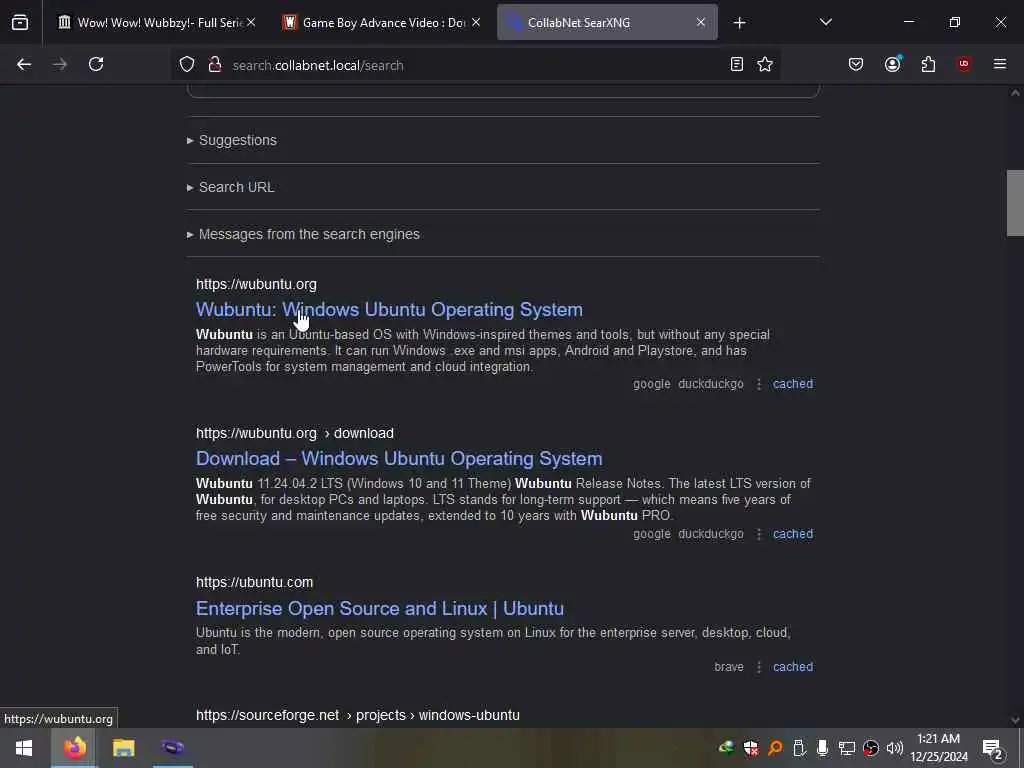Open a new tab
Viewport: 1024px width, 768px height.
click(739, 23)
